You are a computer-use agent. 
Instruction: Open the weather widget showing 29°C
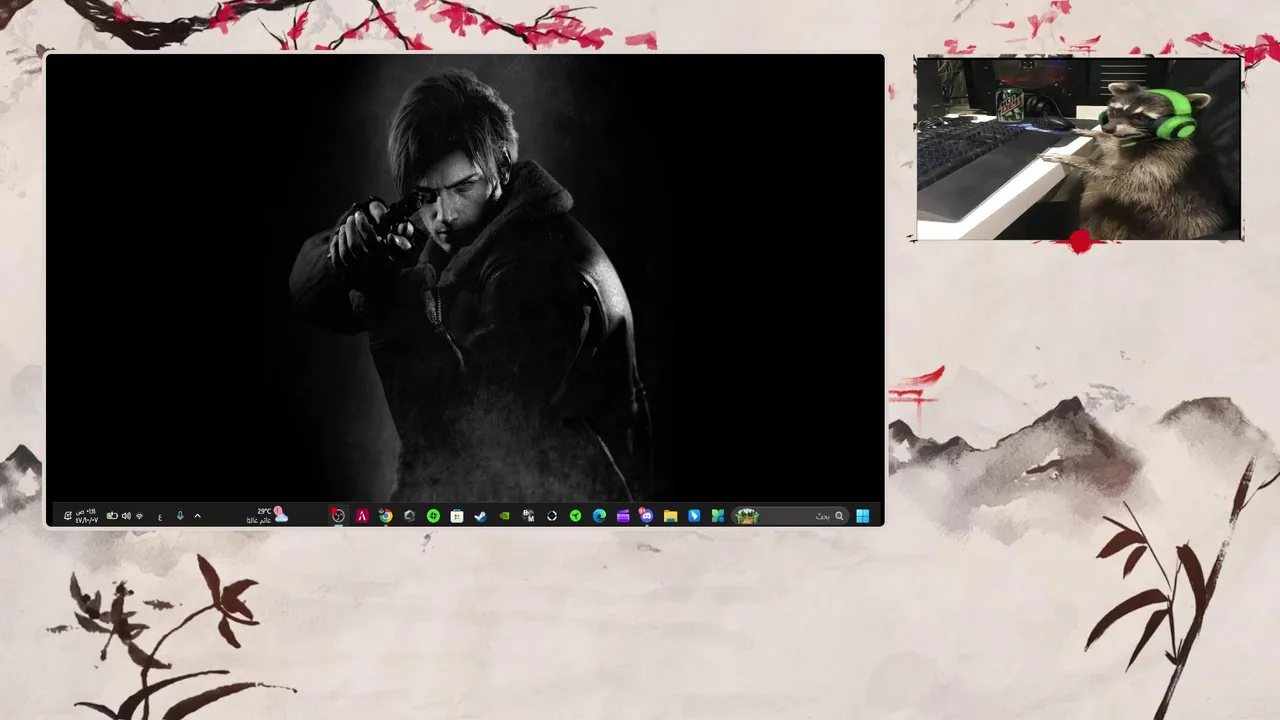[x=267, y=516]
